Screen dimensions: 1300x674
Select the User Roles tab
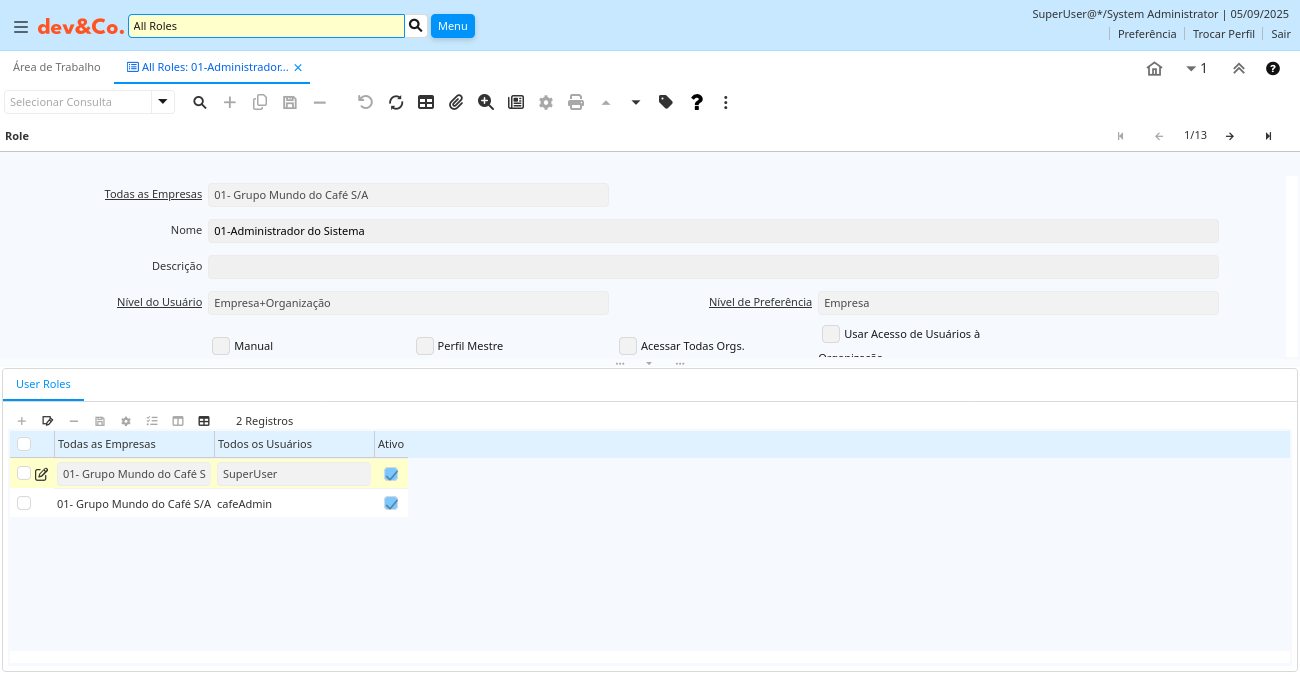[x=43, y=384]
